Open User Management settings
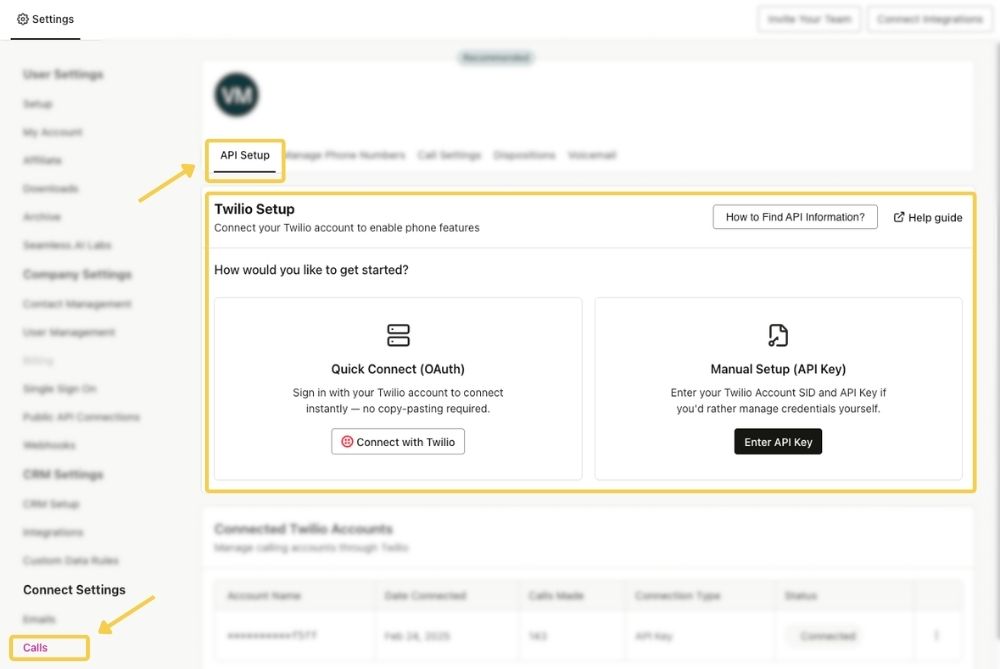The image size is (1000, 669). tap(69, 332)
